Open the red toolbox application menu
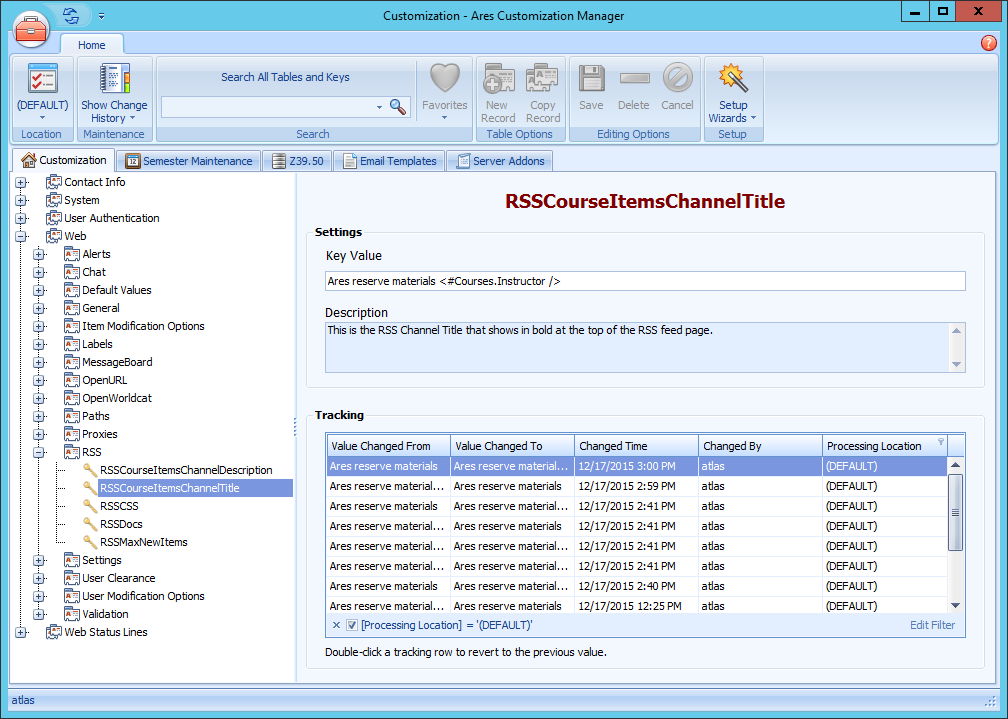 click(x=31, y=28)
